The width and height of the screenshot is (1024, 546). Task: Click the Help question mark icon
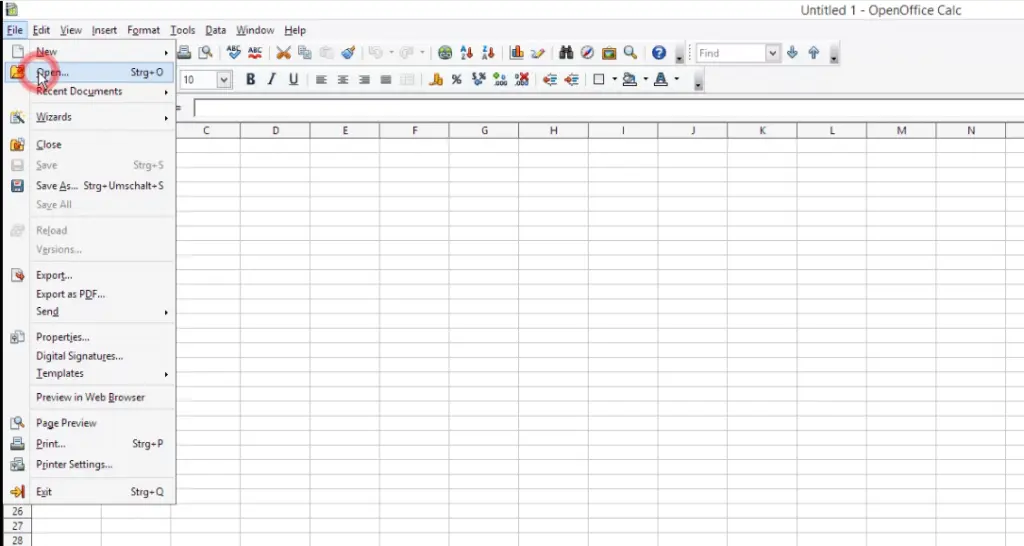[659, 53]
